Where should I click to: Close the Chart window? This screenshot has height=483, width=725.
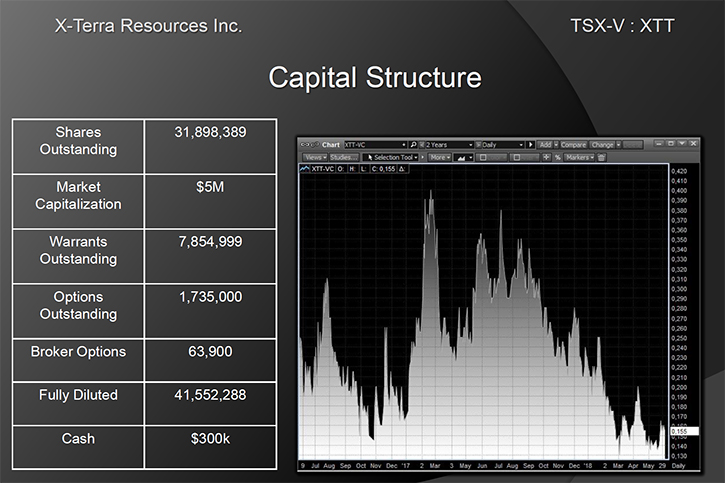click(x=693, y=144)
